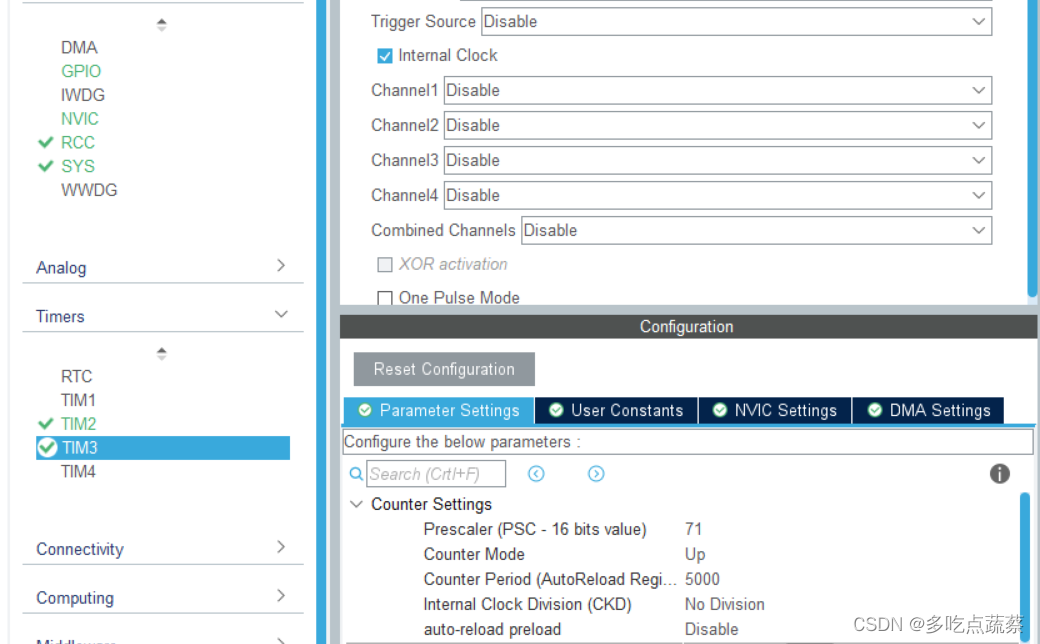Click auto-reload preload value Disable

click(711, 629)
